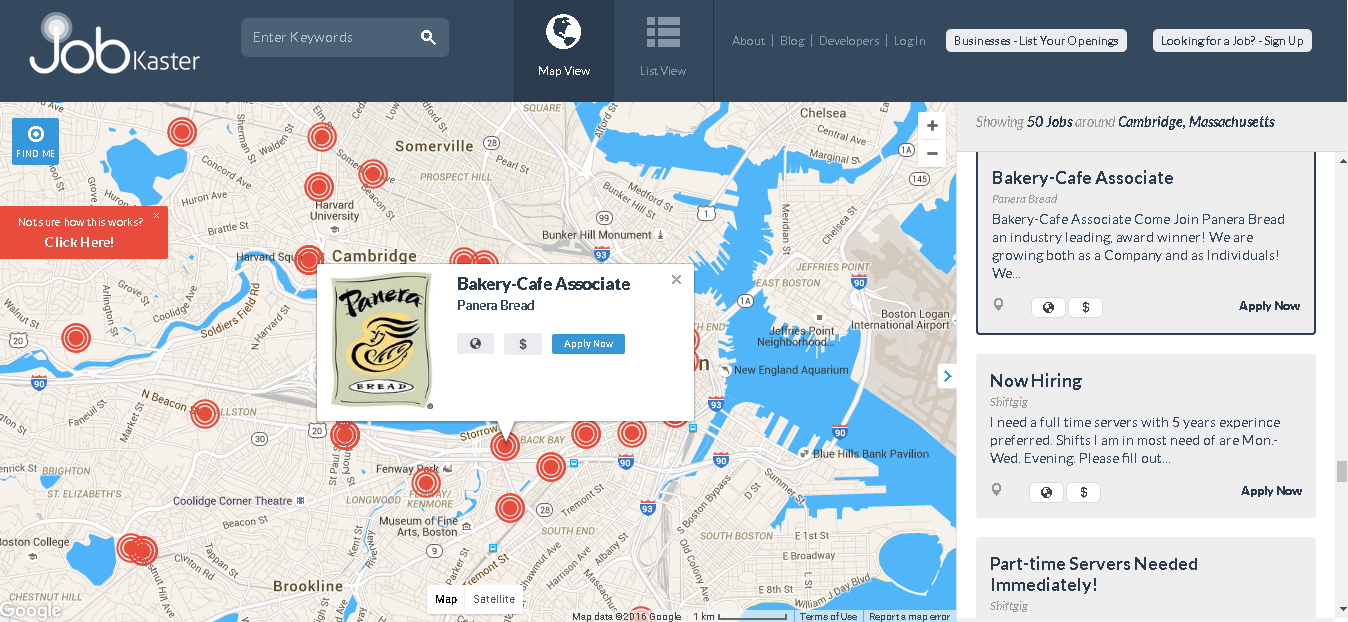Click the dollar icon in map popup
This screenshot has height=622, width=1348.
[x=523, y=344]
